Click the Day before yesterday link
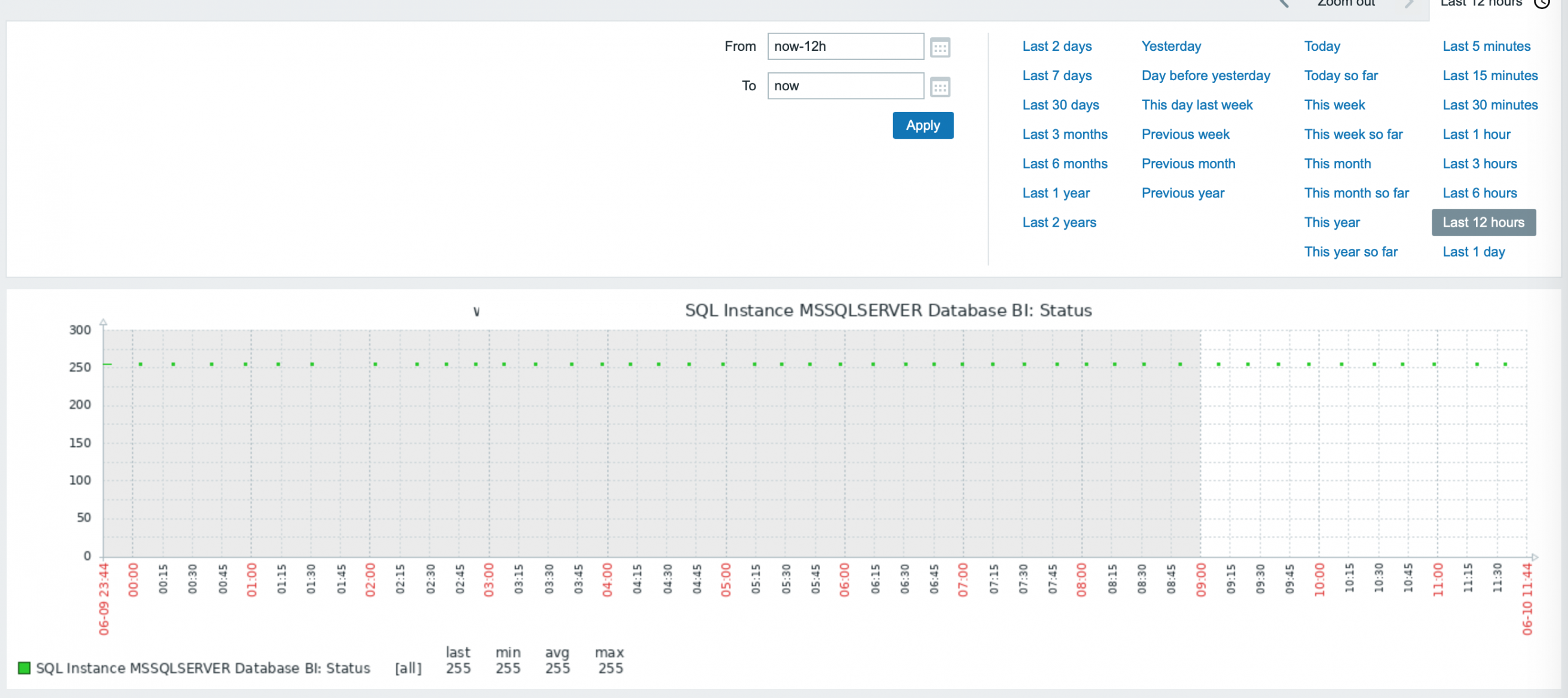Screen dimensions: 1568x698 coord(1205,76)
